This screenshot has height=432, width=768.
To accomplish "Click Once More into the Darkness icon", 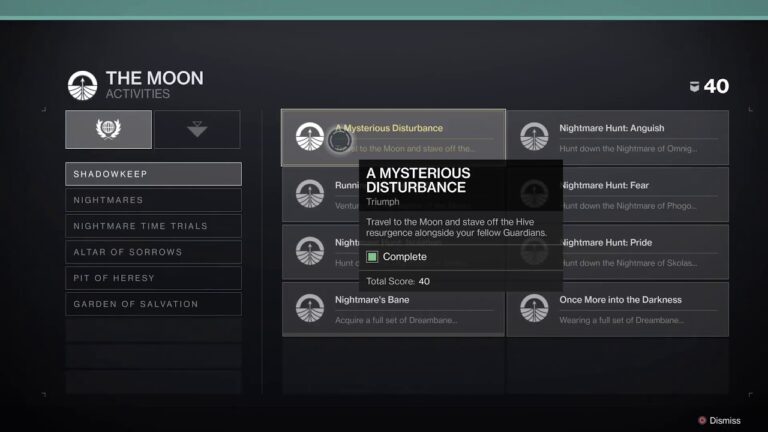I will (x=534, y=308).
